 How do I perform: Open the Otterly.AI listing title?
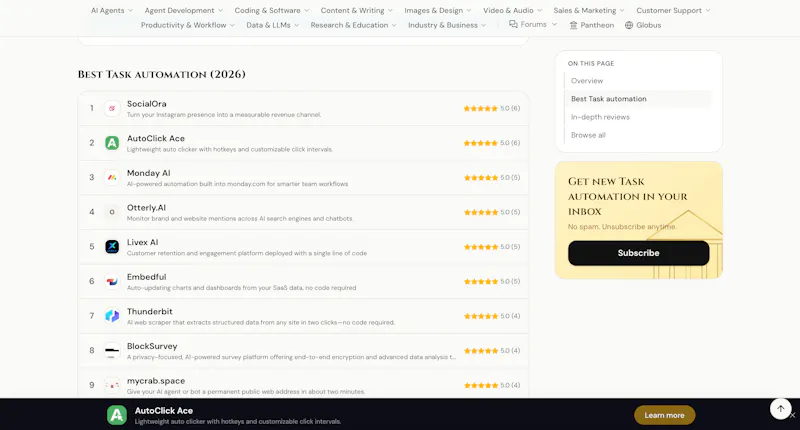click(146, 208)
